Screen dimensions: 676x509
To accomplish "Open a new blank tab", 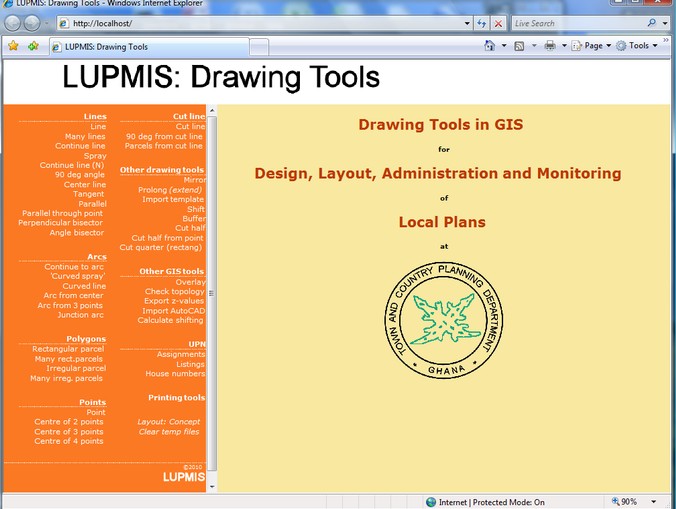I will tap(258, 47).
